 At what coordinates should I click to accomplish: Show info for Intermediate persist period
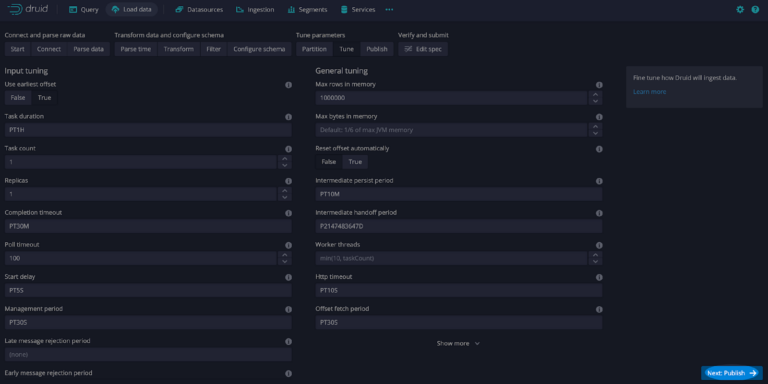pos(599,181)
